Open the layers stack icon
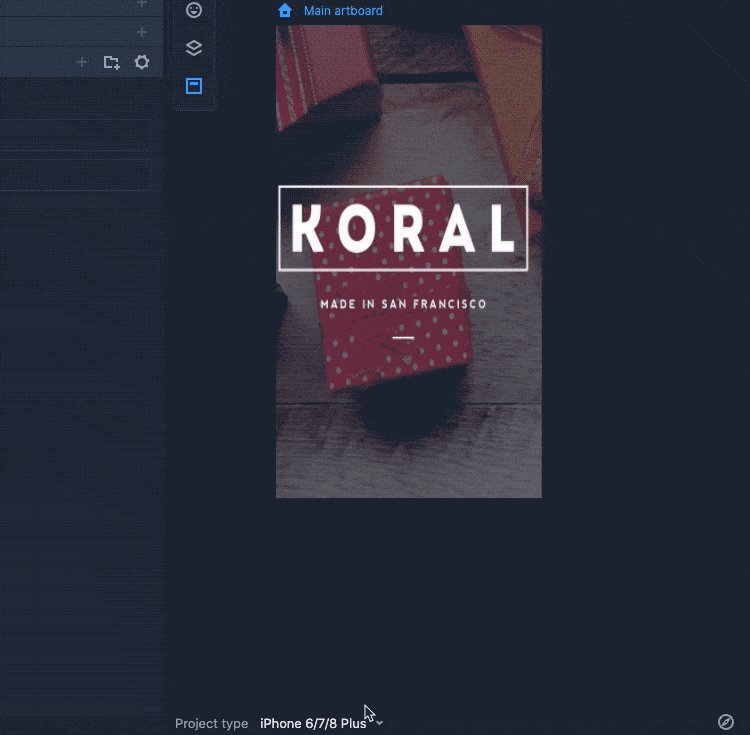This screenshot has width=750, height=735. click(194, 48)
